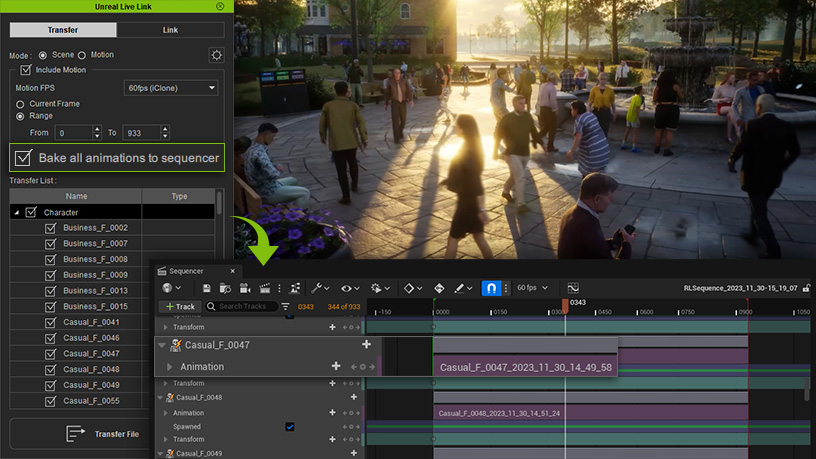Screen dimensions: 816x459
Task: Open the curve editor icon
Action: tap(573, 288)
